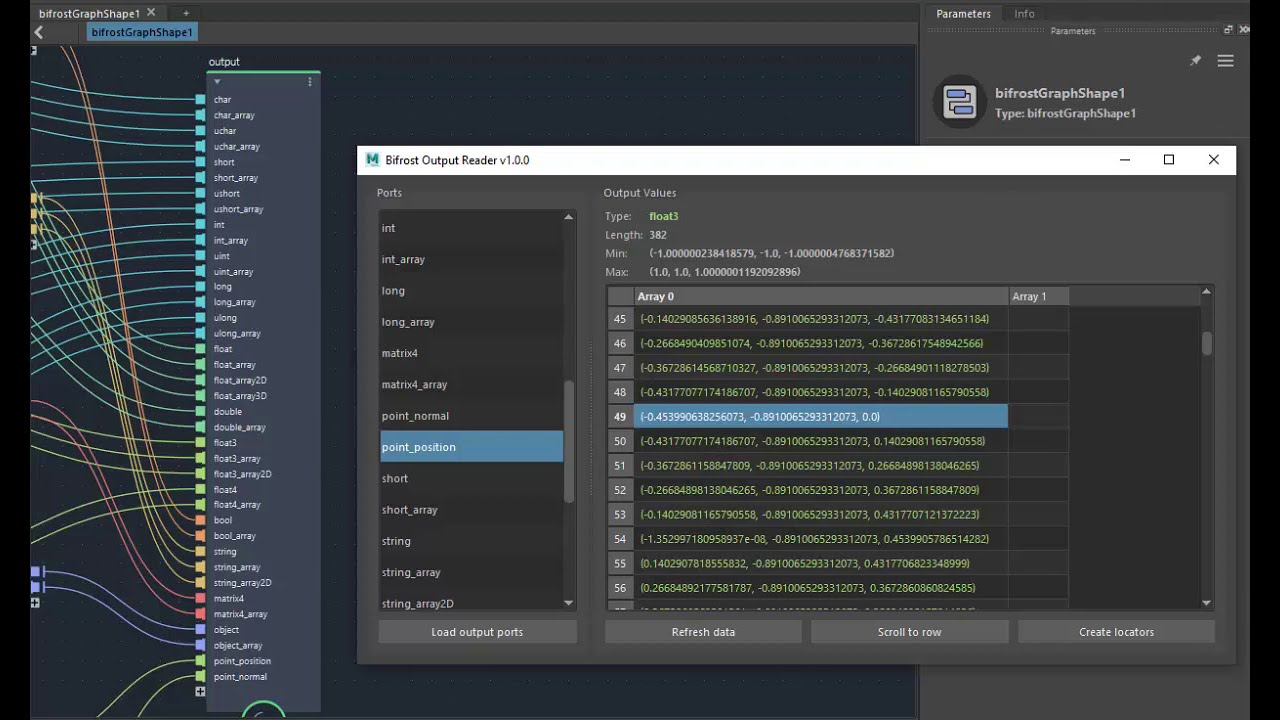Switch to the Info tab
This screenshot has width=1280, height=720.
pos(1024,14)
